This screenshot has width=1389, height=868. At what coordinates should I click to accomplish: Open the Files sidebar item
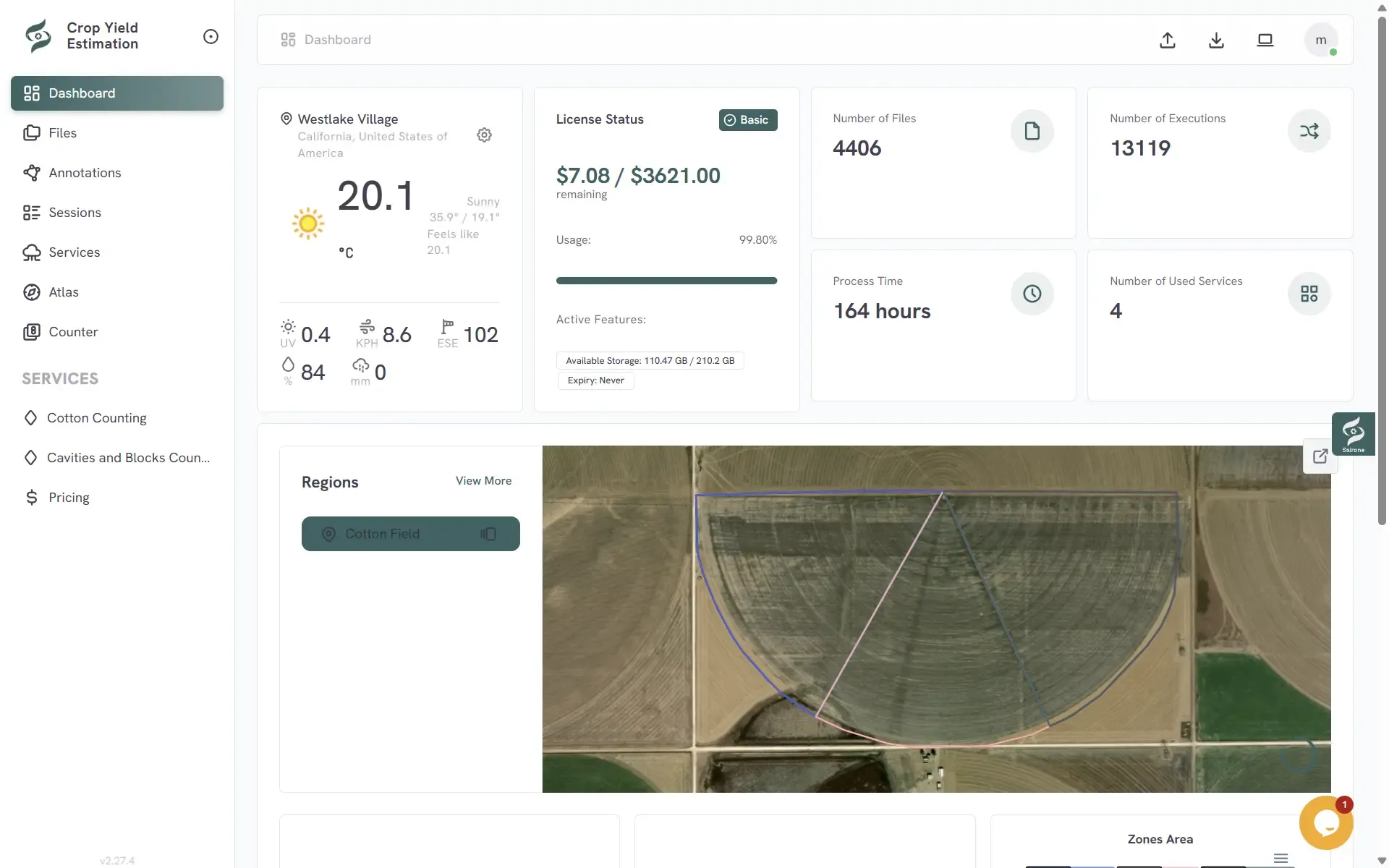tap(117, 133)
